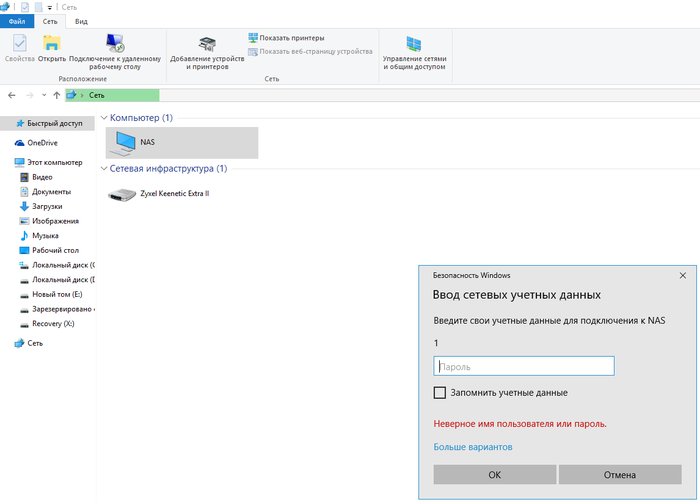Select the Zyxel Keenetic Extra II device
Viewport: 700px width, 502px height.
point(122,193)
